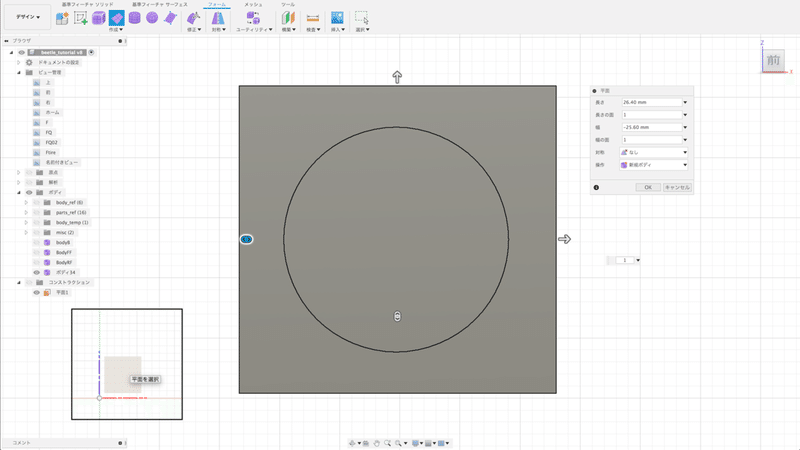Viewport: 800px width, 450px height.
Task: Click the ユーティリティ utility icon
Action: click(x=253, y=18)
